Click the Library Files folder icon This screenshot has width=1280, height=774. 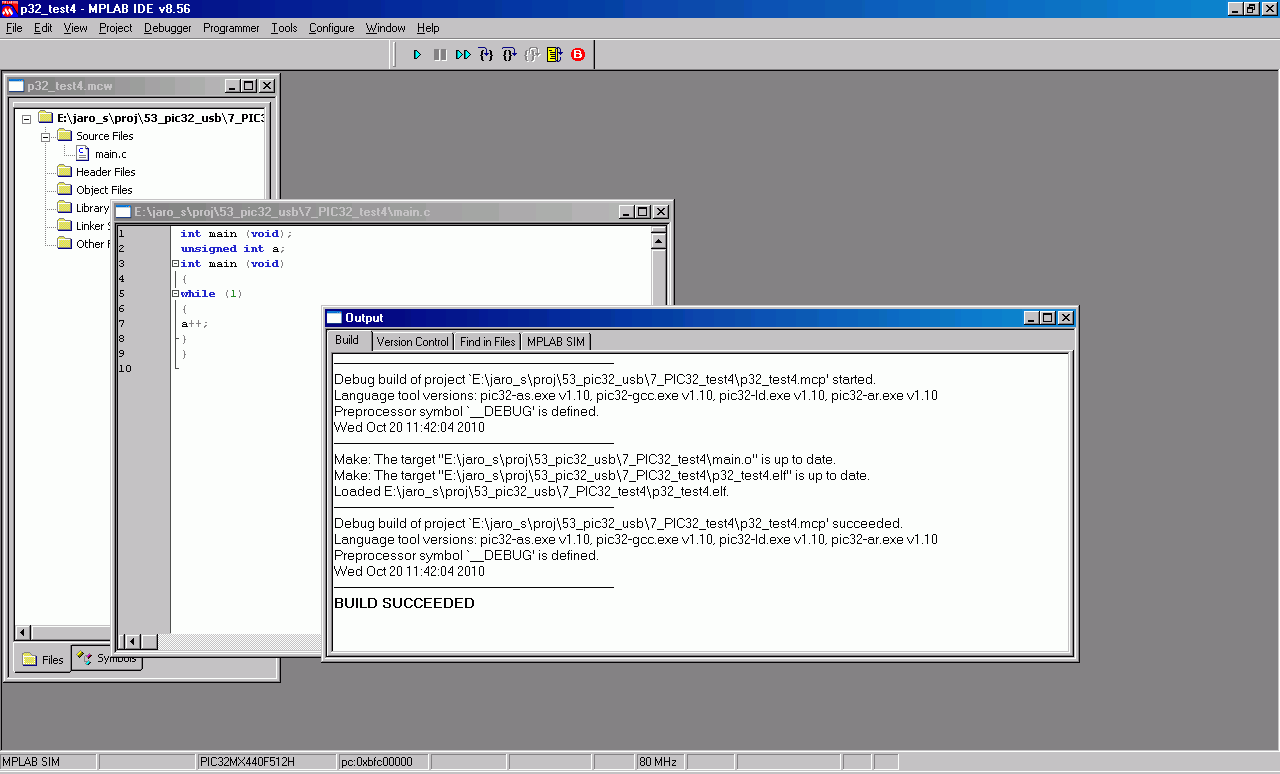click(x=65, y=208)
